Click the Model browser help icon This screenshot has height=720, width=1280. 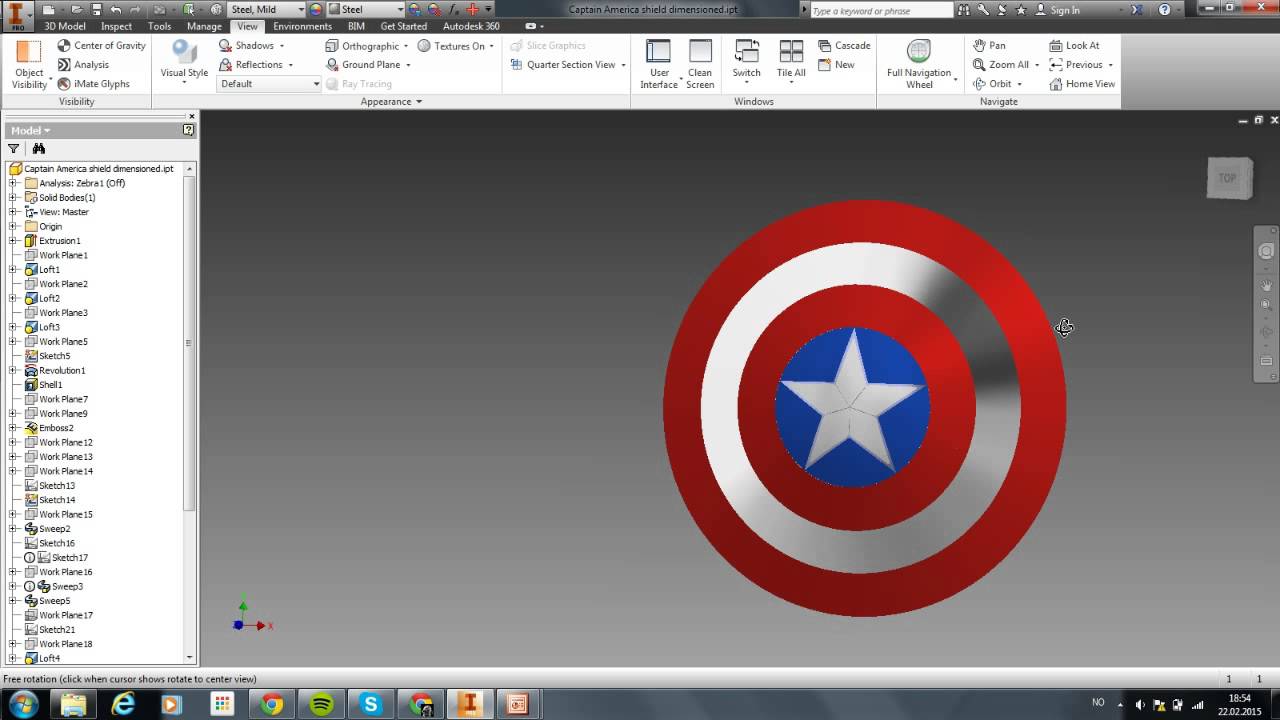[x=188, y=130]
